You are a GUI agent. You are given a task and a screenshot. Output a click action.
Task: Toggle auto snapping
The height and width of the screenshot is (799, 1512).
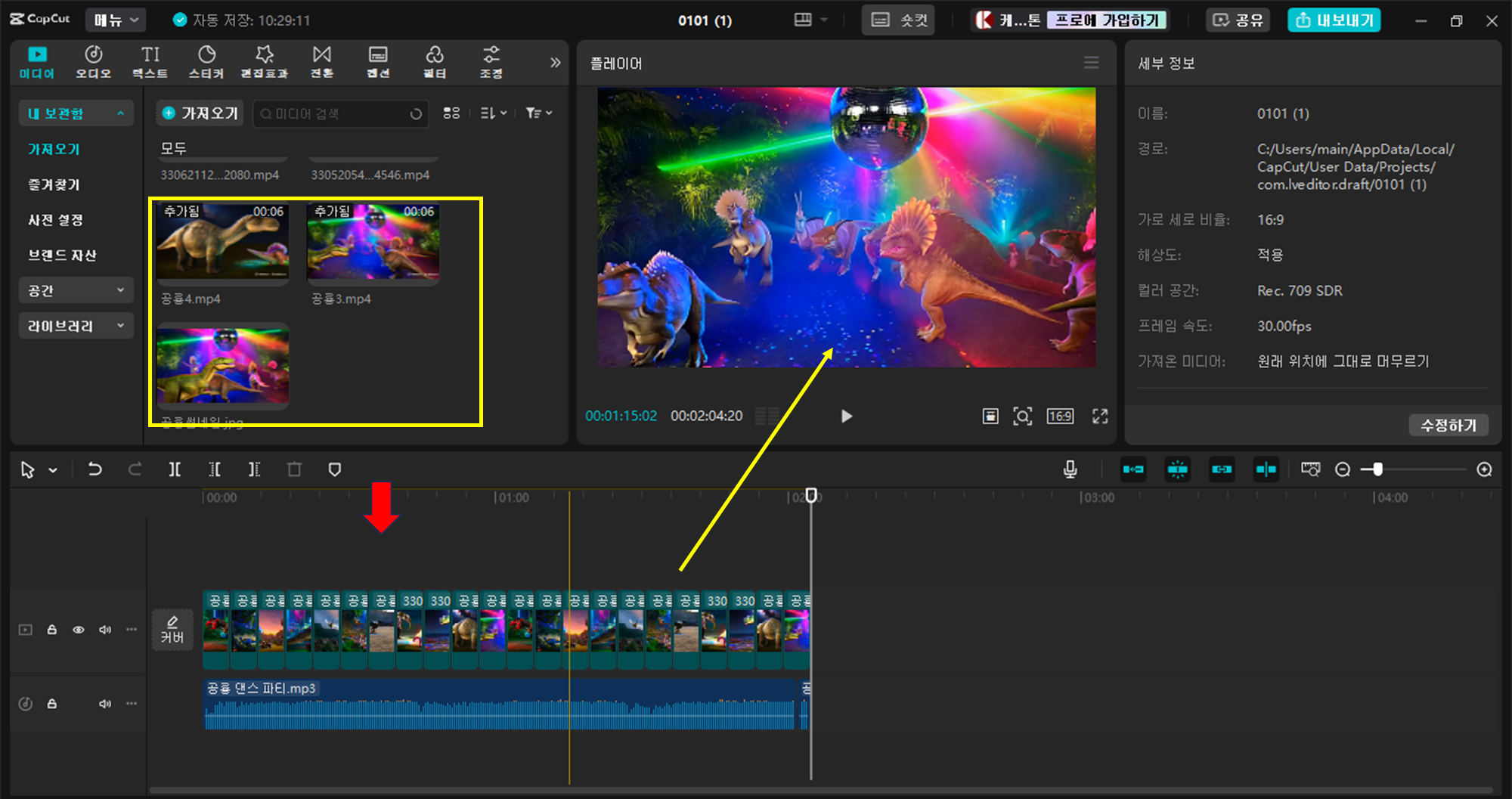point(1178,469)
